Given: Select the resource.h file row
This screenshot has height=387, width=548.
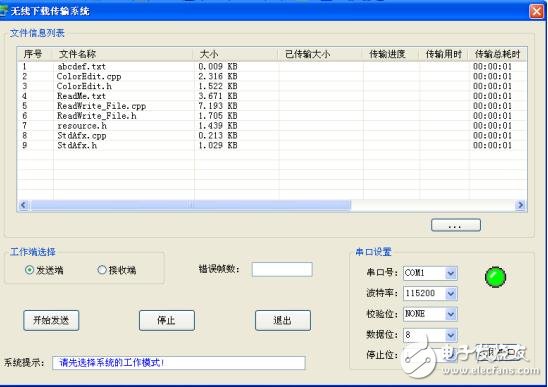Looking at the screenshot, I should pos(272,126).
